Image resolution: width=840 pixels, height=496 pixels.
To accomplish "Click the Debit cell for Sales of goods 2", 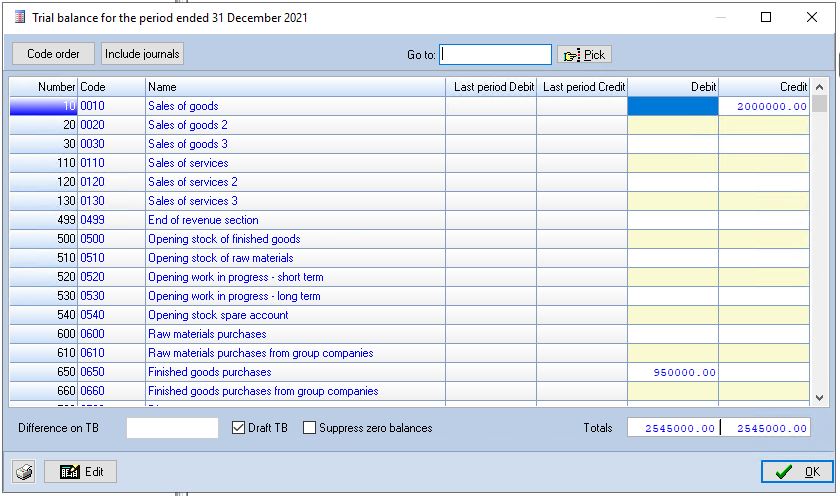I will coord(673,125).
